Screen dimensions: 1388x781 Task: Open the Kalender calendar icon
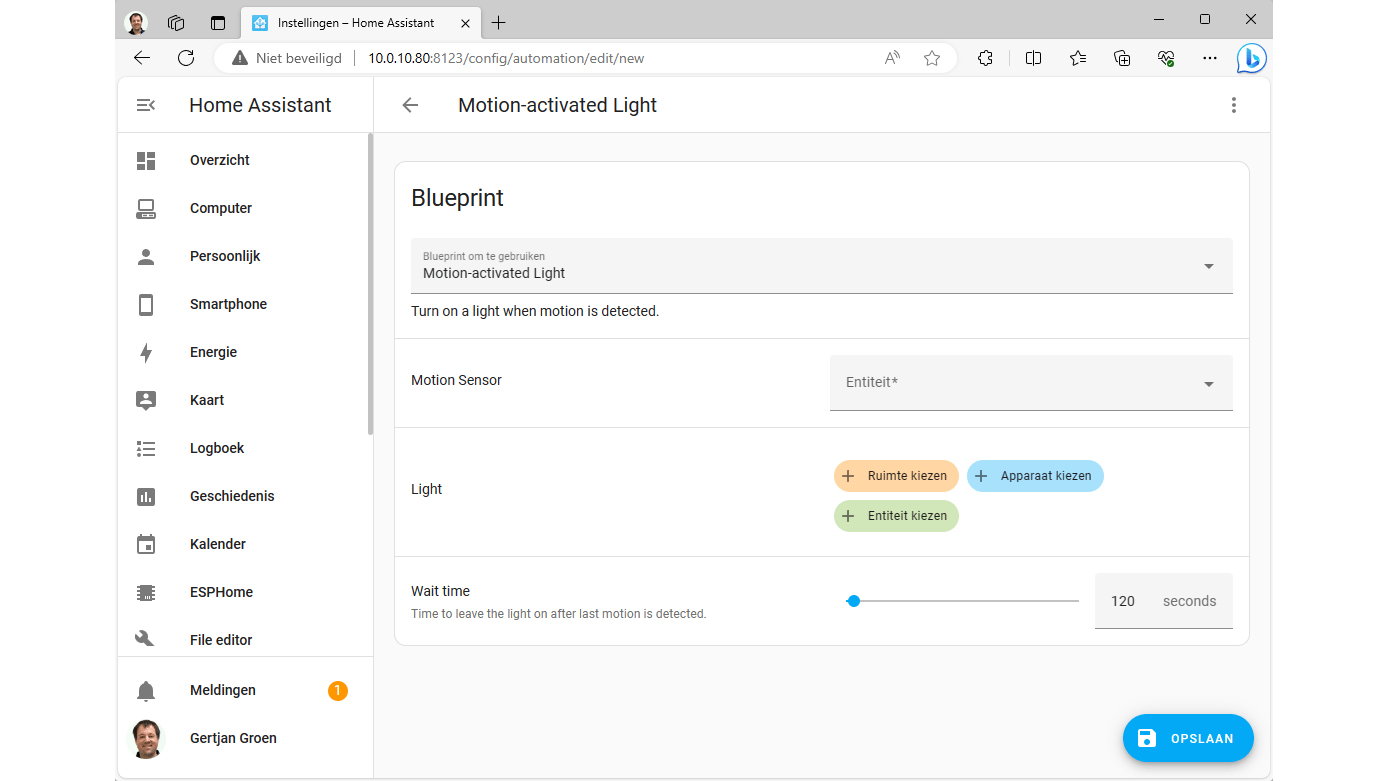click(x=146, y=544)
